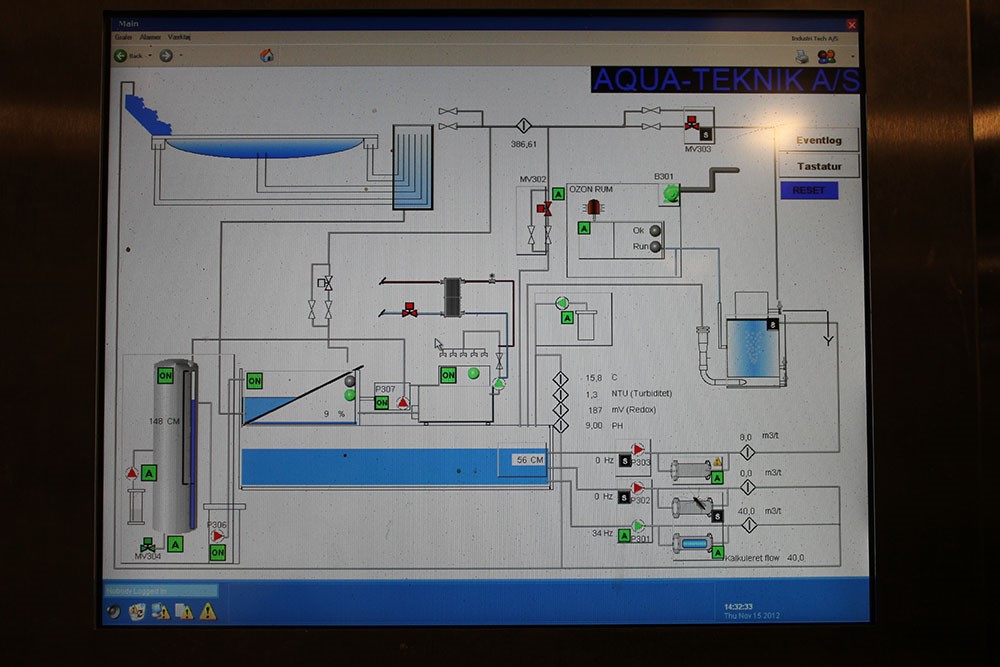This screenshot has width=1000, height=667.
Task: Select the red P303 pump symbol
Action: coord(637,450)
